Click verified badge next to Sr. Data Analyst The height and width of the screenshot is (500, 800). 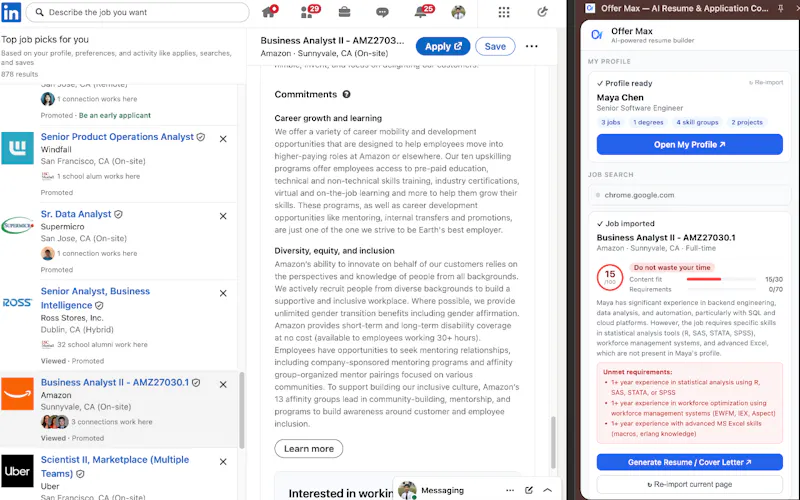pyautogui.click(x=118, y=214)
